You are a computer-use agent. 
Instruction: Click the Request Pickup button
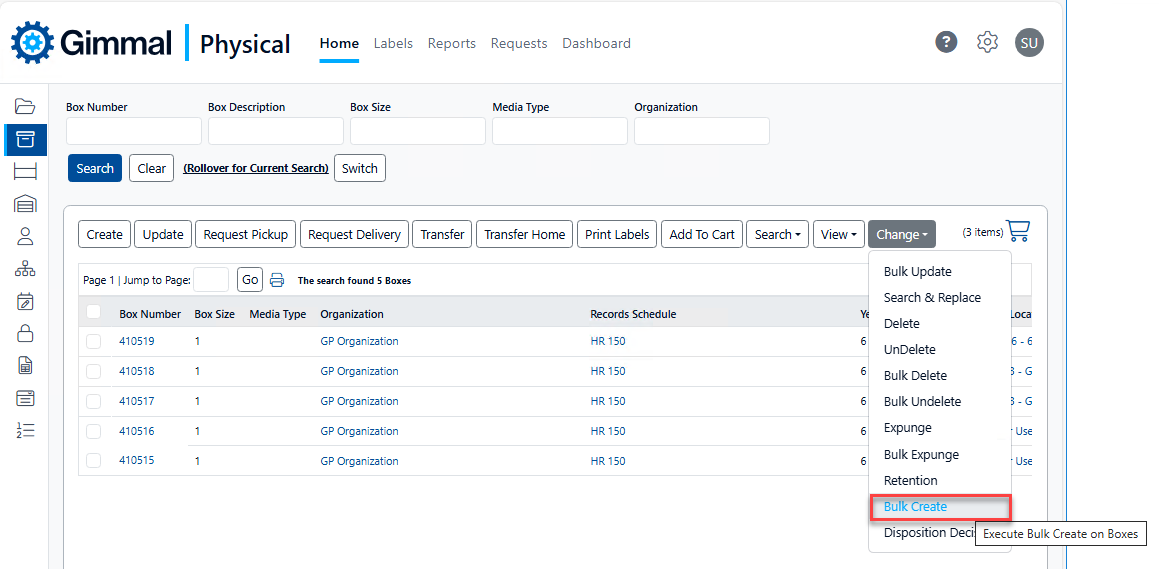245,235
